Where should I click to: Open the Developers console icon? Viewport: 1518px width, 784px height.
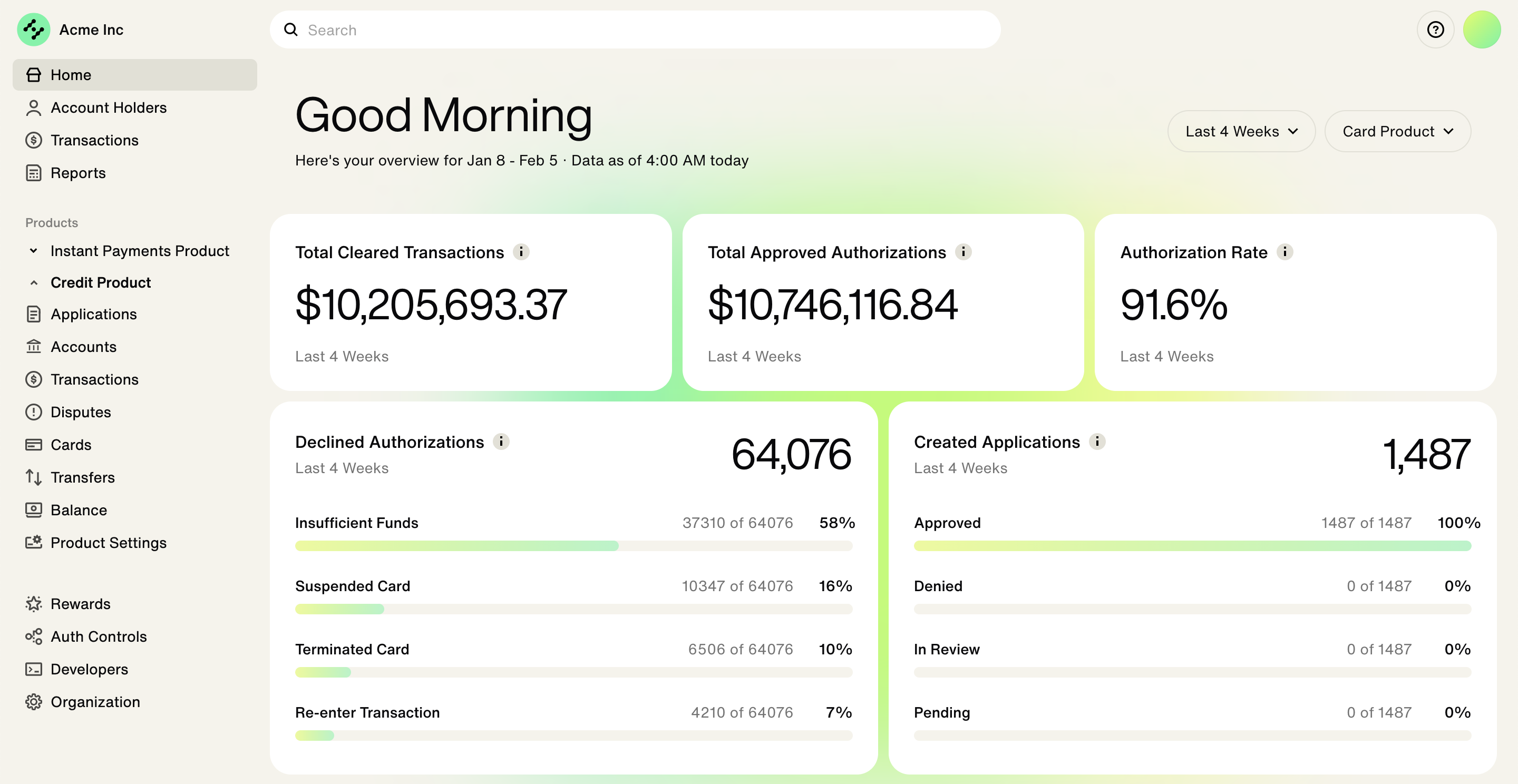[x=34, y=669]
